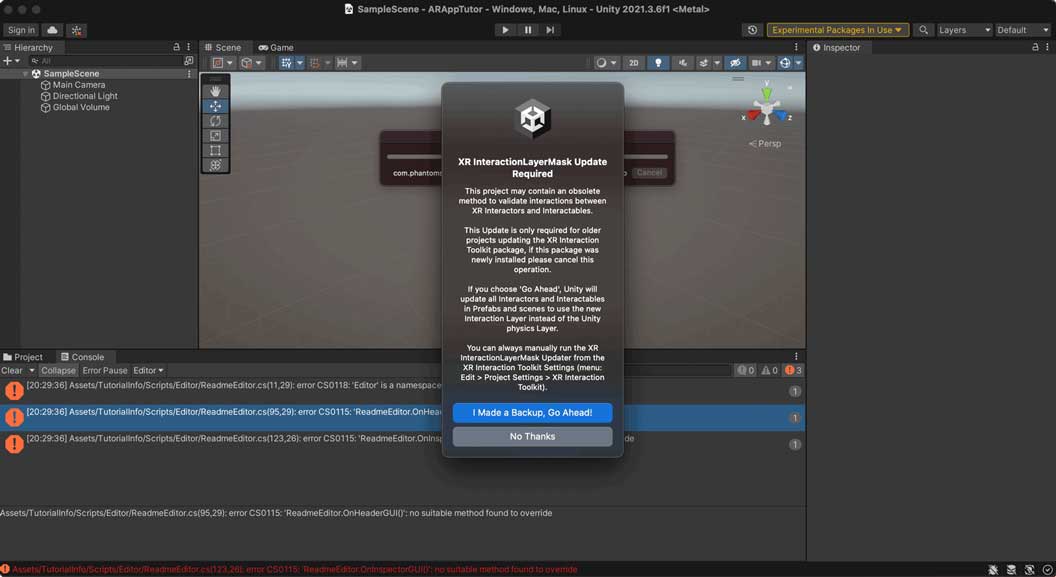Click Sign in button
1056x577 pixels.
(x=21, y=30)
